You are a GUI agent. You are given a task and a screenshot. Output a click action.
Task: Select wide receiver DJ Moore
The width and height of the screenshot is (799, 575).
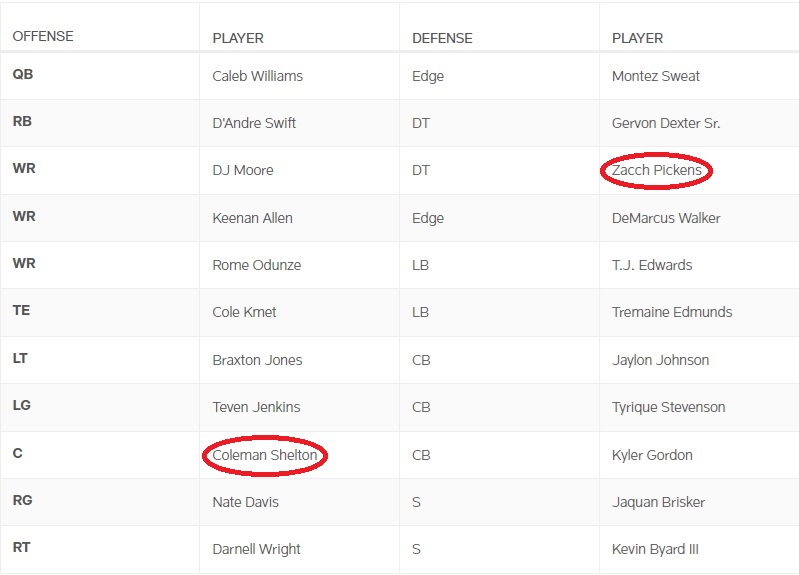(243, 171)
